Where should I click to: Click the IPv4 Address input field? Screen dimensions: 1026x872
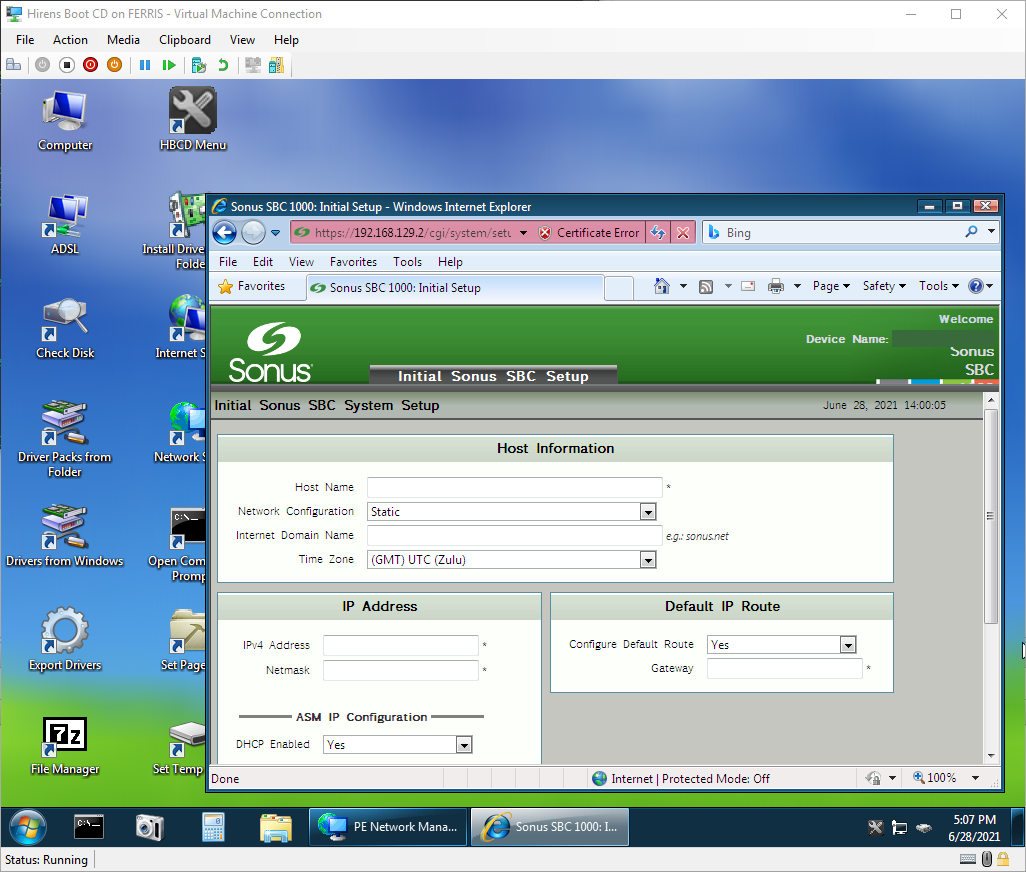pyautogui.click(x=400, y=645)
